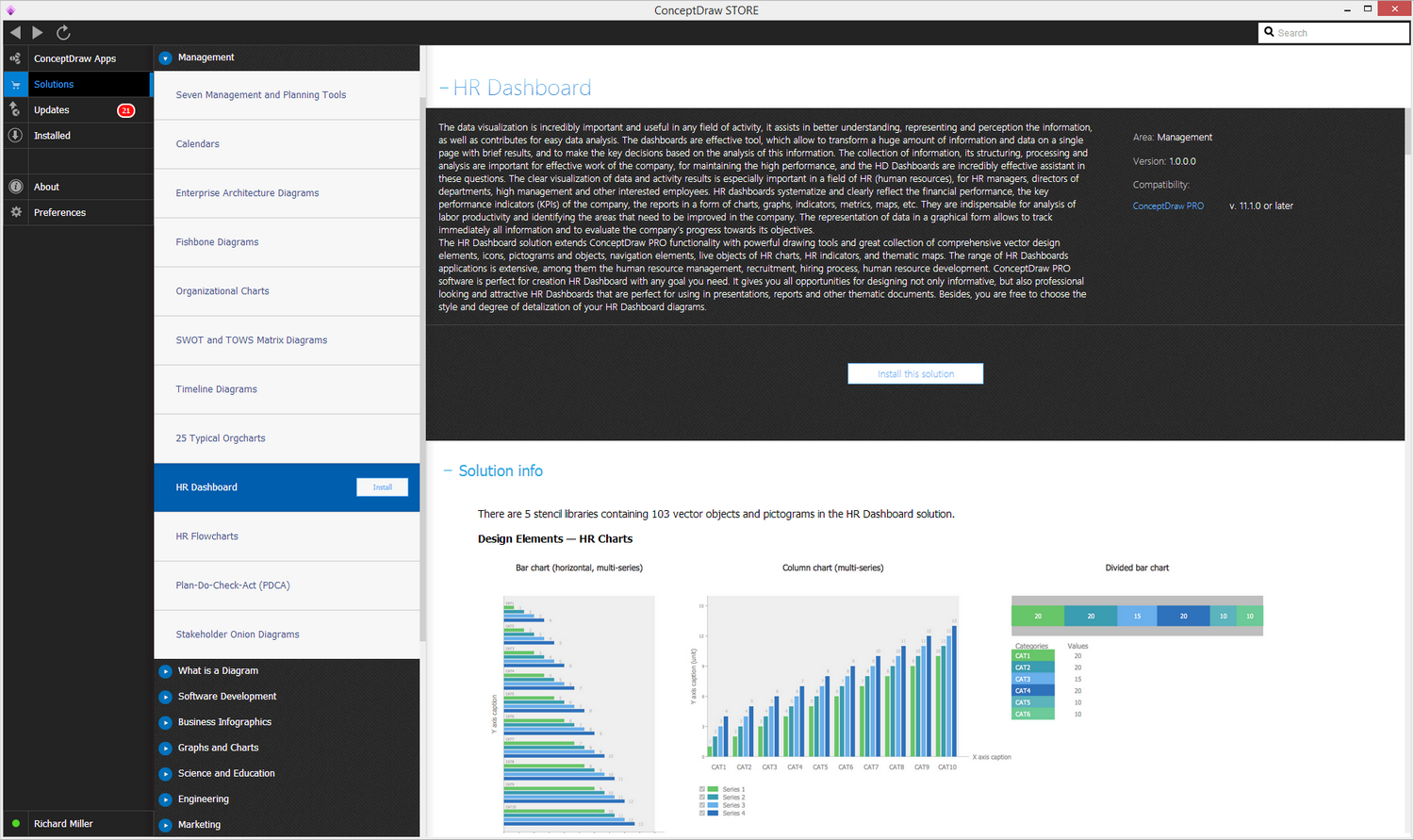This screenshot has height=840, width=1414.
Task: Click the red 21 updates badge
Action: 125,110
